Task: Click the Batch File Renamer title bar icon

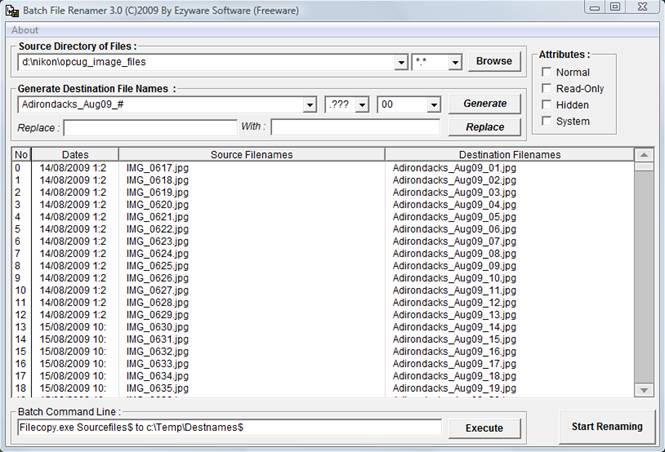Action: pos(11,10)
